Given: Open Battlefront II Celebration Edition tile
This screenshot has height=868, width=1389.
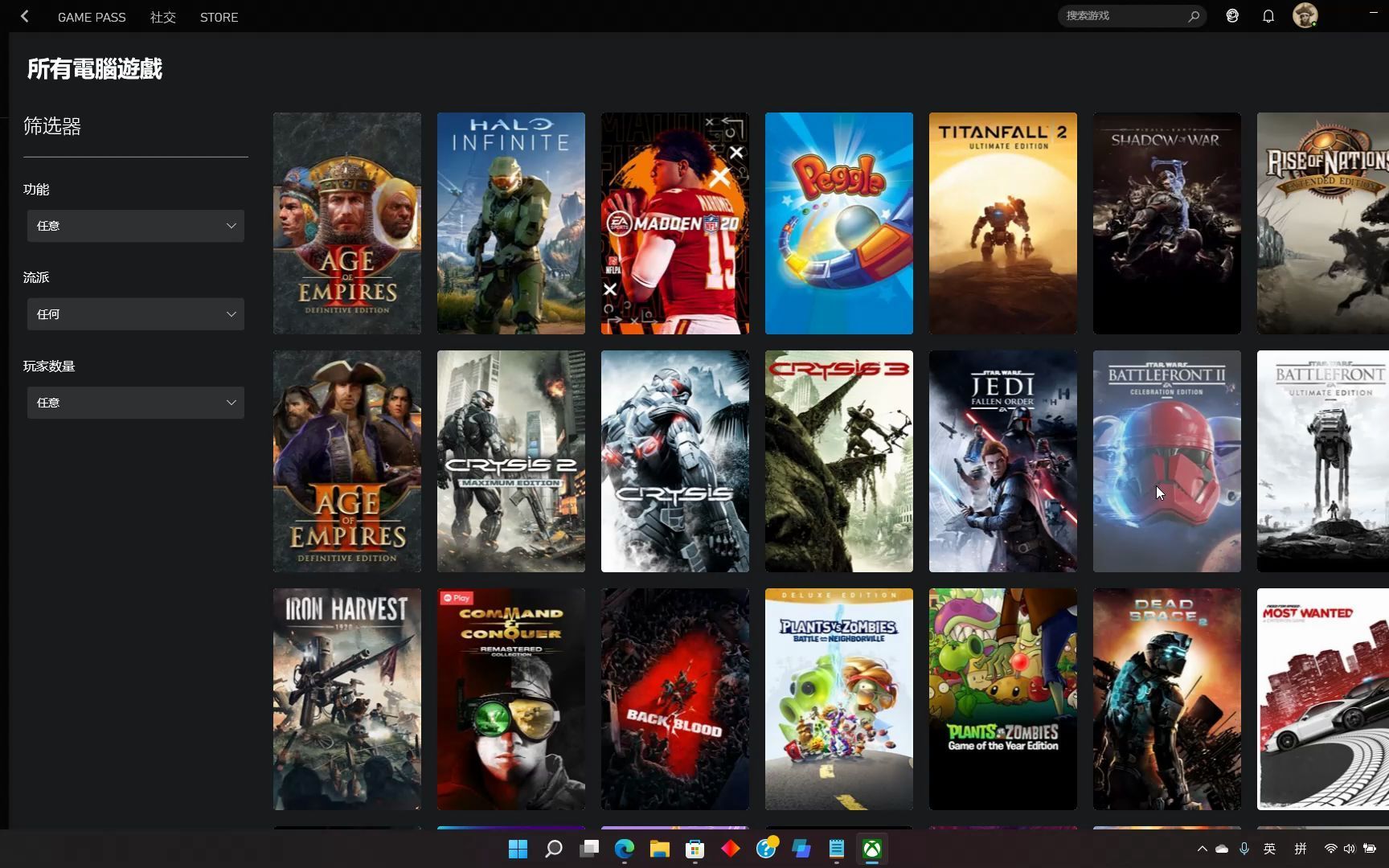Looking at the screenshot, I should coord(1167,461).
